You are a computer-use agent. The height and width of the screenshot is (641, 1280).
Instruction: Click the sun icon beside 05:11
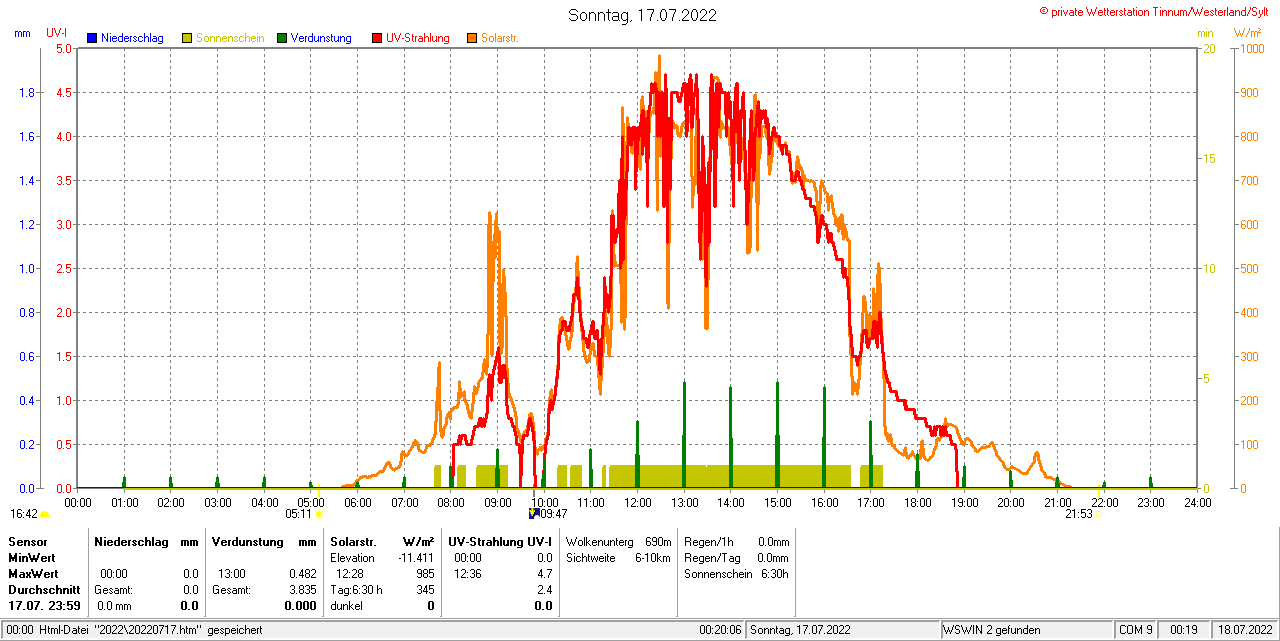pyautogui.click(x=319, y=514)
